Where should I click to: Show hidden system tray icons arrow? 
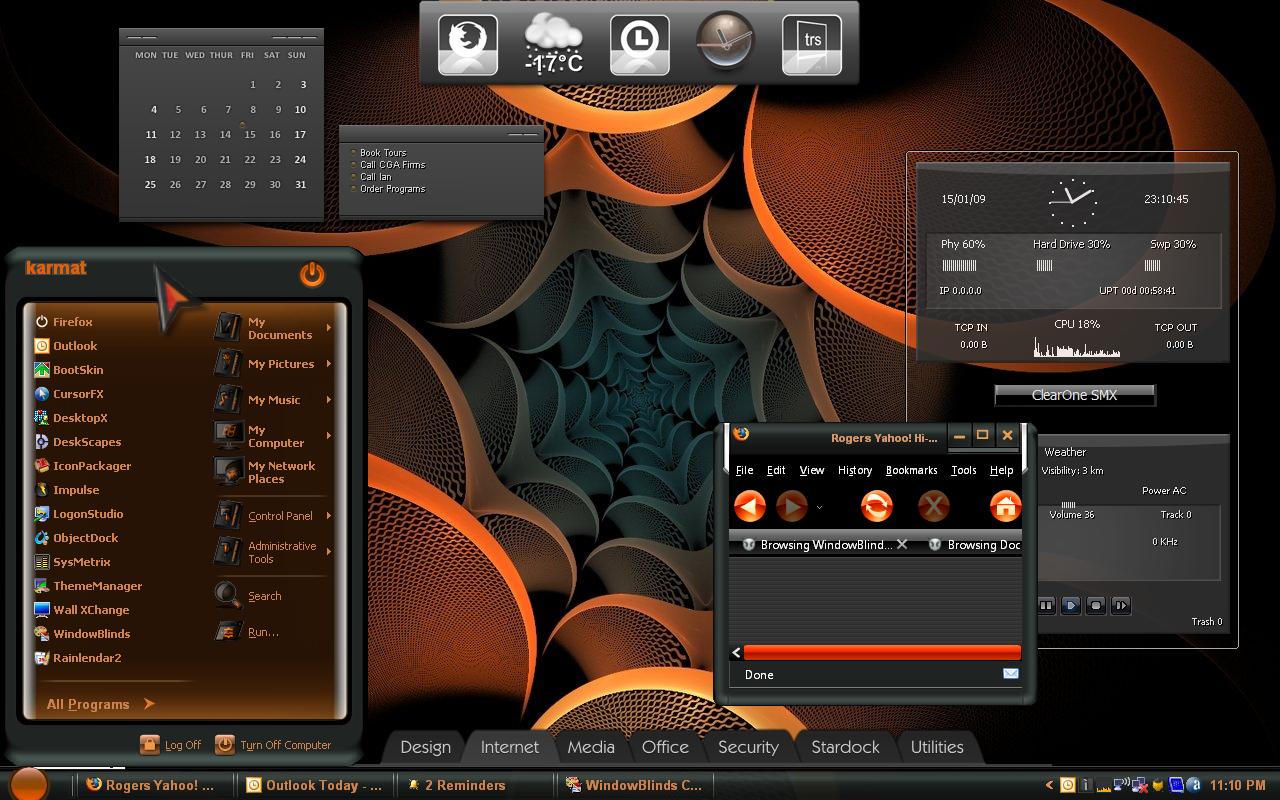(1049, 785)
